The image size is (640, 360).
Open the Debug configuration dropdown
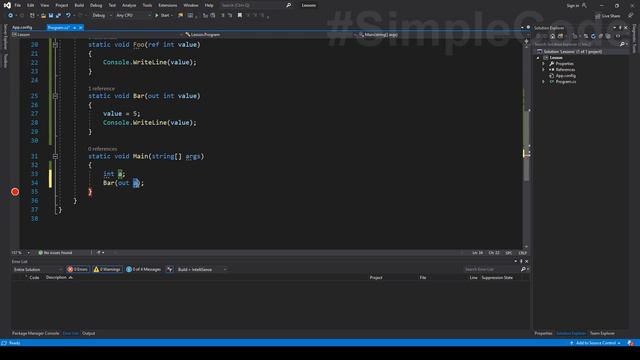pyautogui.click(x=101, y=16)
